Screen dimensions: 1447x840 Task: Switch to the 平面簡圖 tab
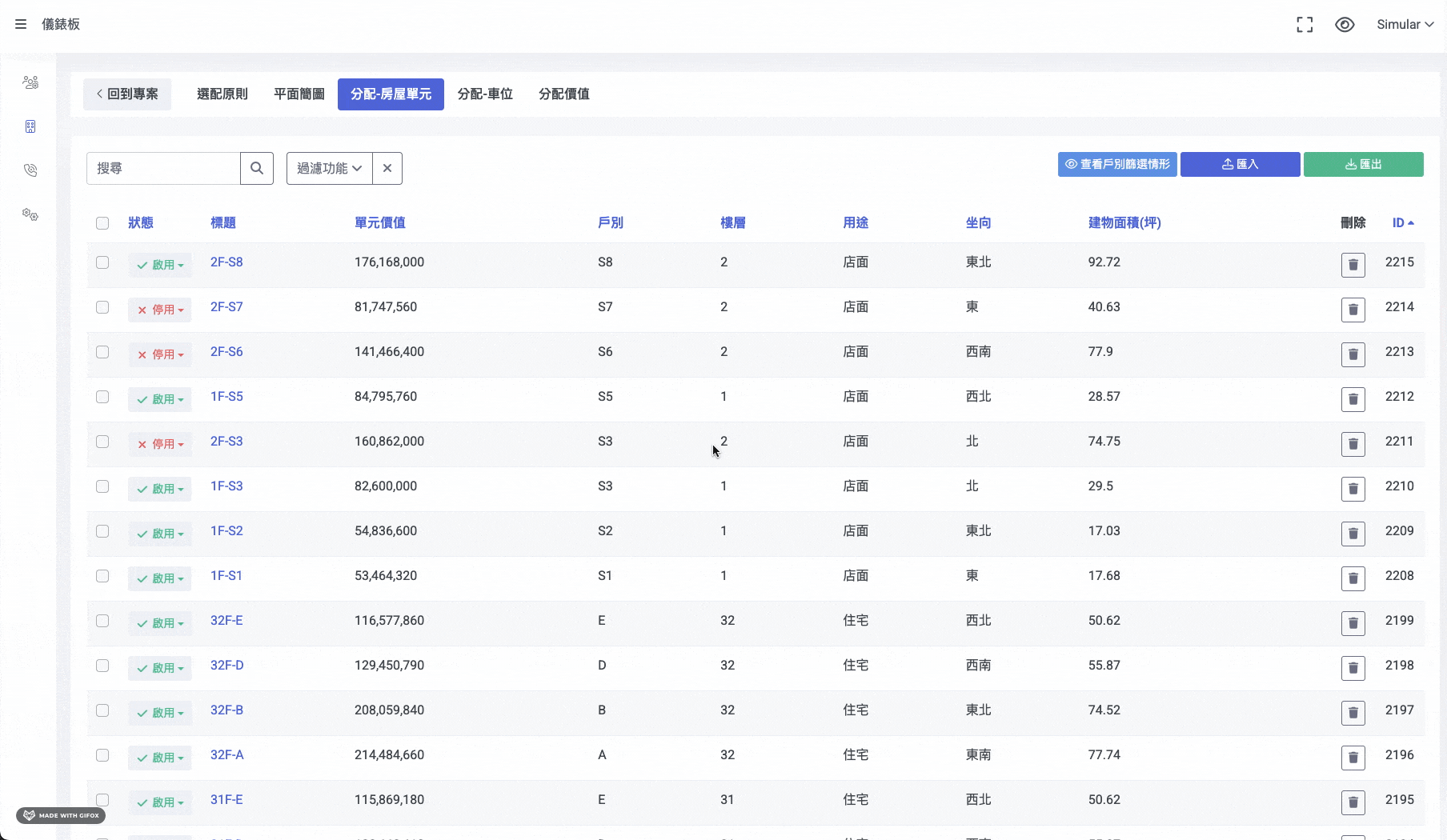click(x=299, y=94)
